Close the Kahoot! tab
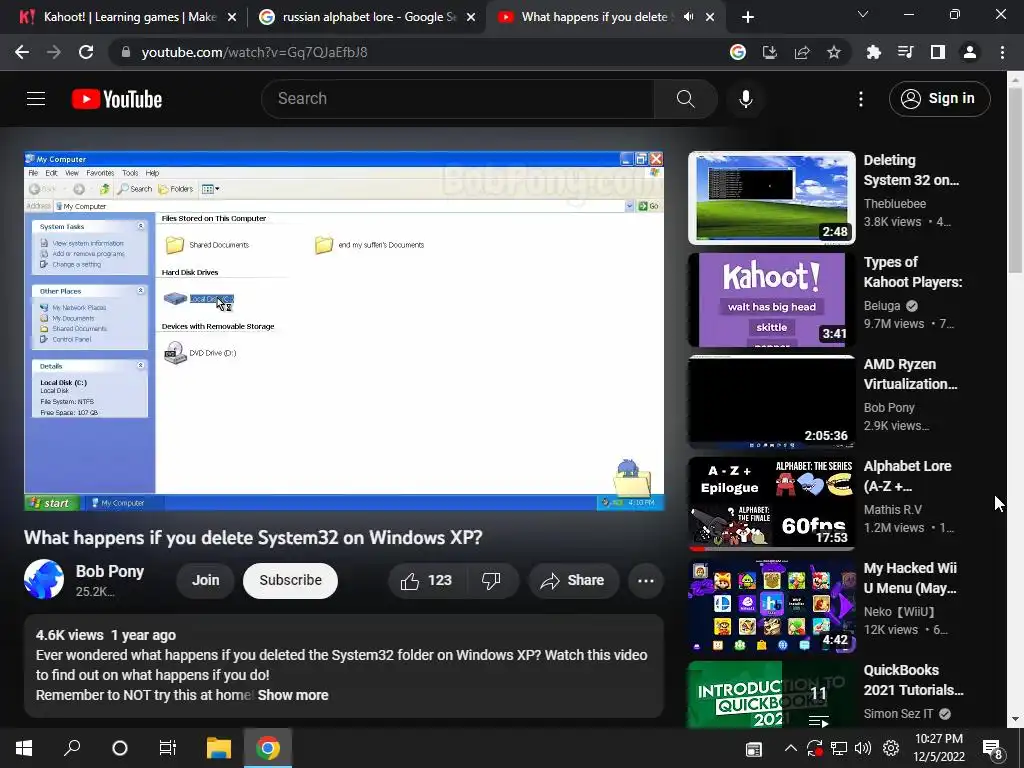Screen dimensions: 1024x768 232,17
